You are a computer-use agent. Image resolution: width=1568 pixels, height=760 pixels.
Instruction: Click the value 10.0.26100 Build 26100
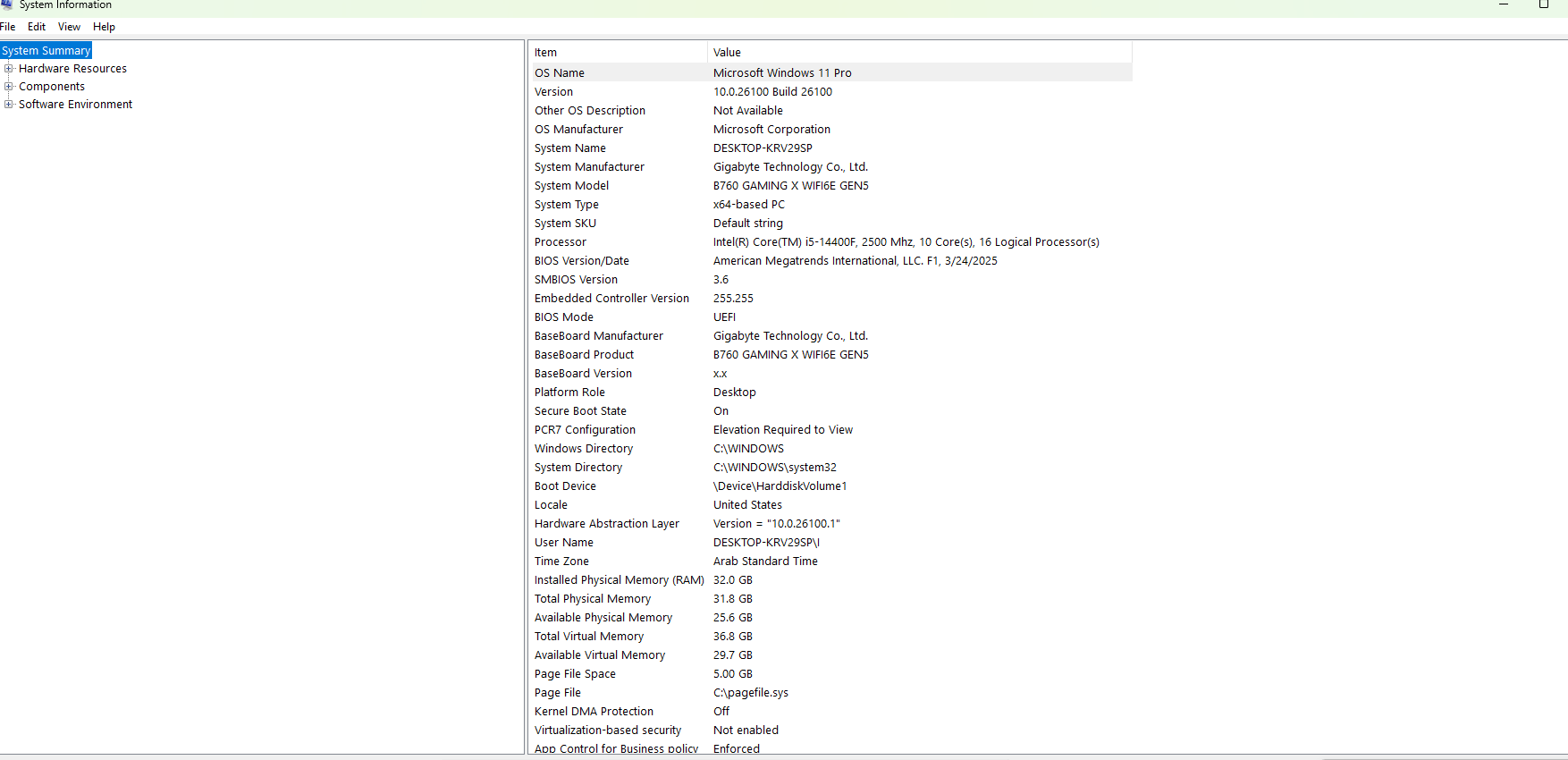pyautogui.click(x=772, y=92)
